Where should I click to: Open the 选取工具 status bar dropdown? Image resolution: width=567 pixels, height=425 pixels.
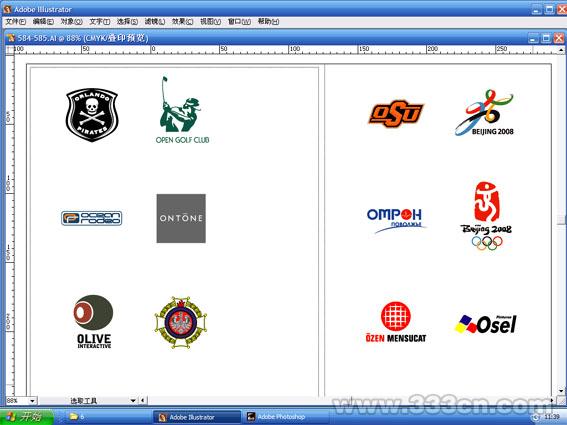pos(133,400)
